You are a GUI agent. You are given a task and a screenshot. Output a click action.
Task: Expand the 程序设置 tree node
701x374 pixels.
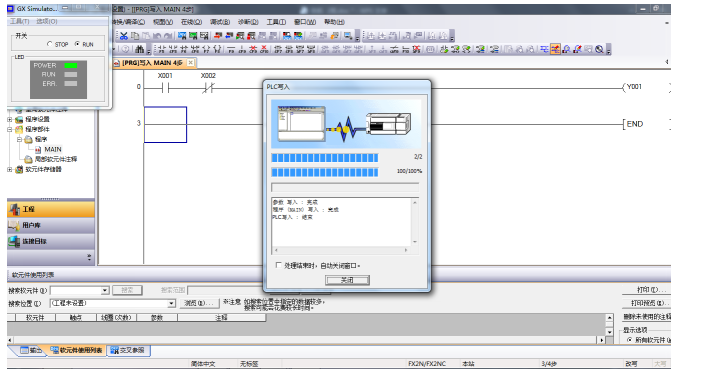coord(10,120)
